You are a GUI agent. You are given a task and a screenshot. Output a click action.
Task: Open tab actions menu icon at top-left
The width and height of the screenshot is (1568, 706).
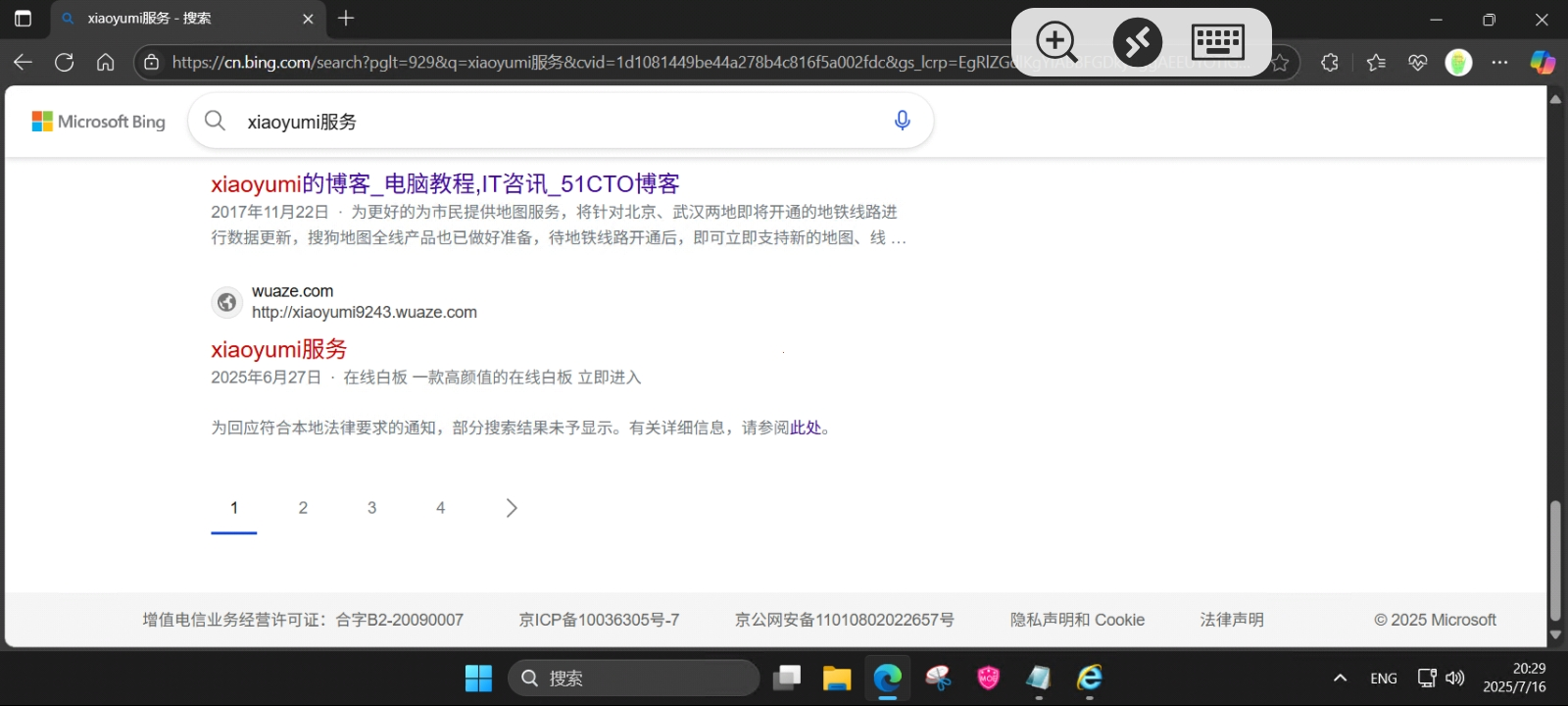[x=23, y=19]
